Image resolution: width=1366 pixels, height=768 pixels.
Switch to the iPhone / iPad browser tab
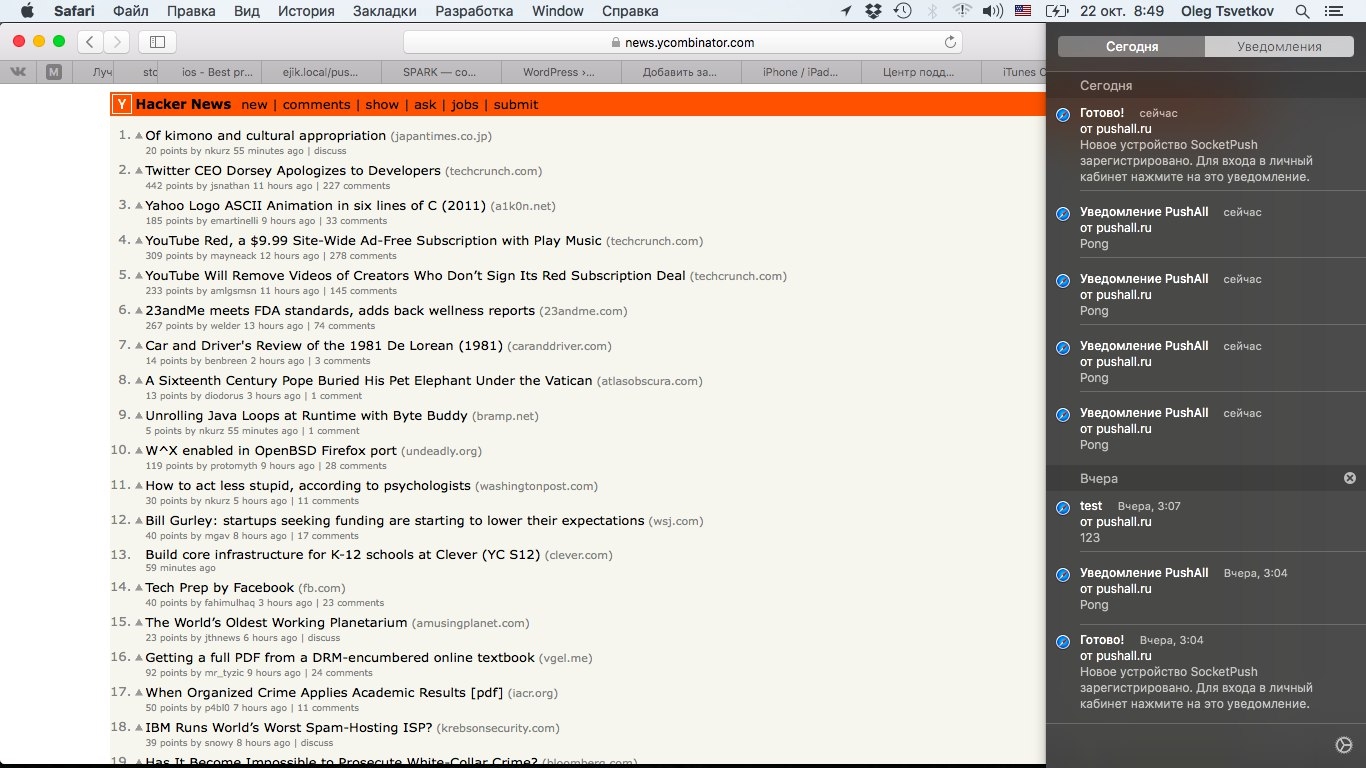point(801,72)
